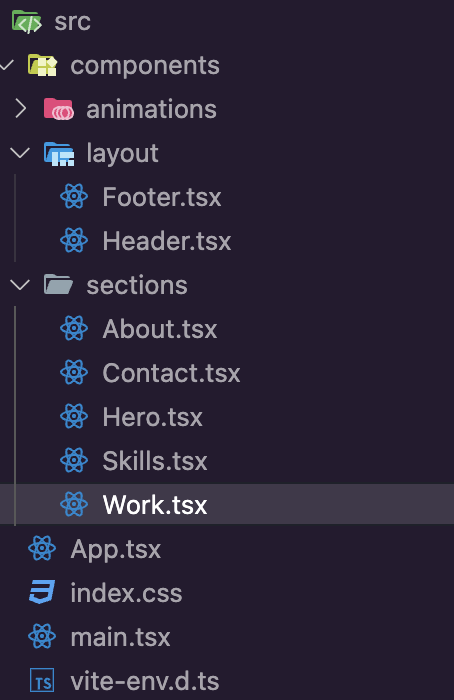
Task: Click the React icon next to App.tsx
Action: click(42, 548)
